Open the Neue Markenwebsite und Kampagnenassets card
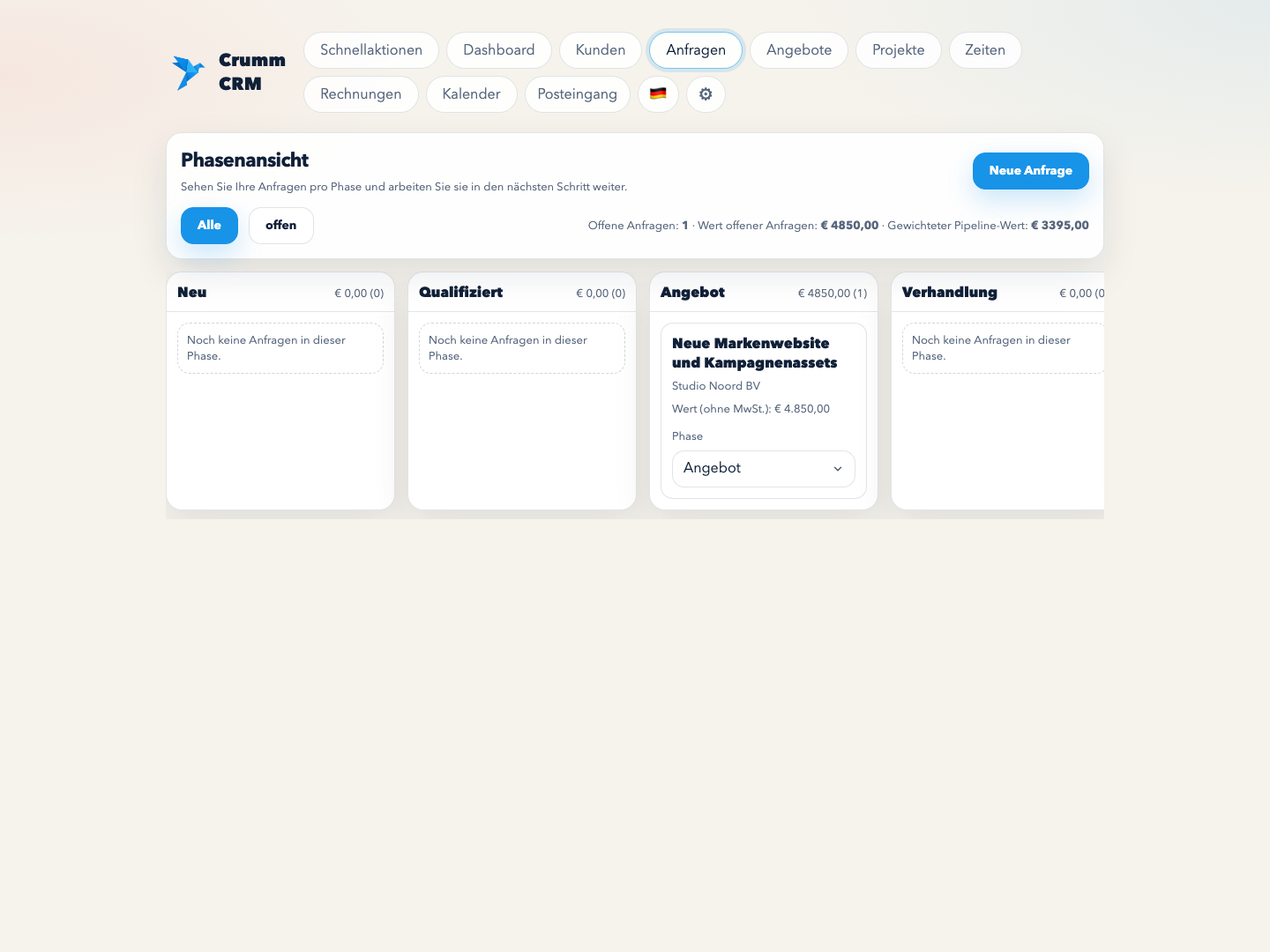The height and width of the screenshot is (952, 1270). click(x=755, y=353)
